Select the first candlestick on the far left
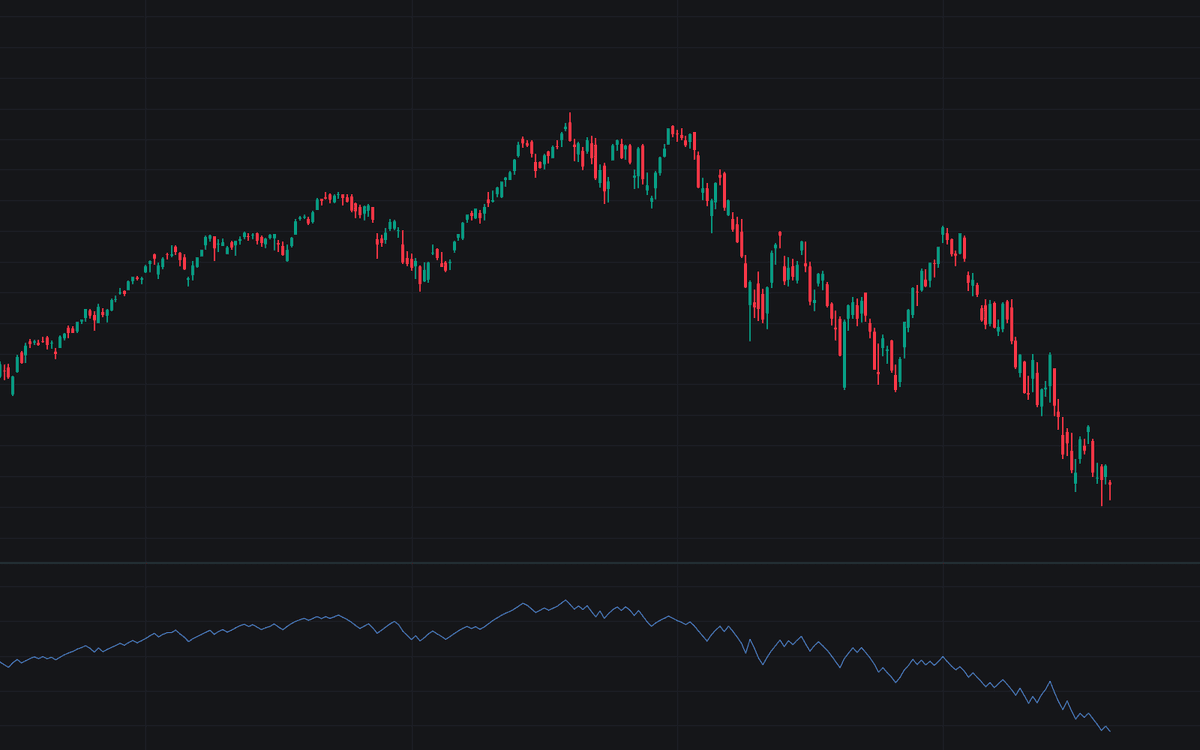Image resolution: width=1200 pixels, height=750 pixels. tap(1, 370)
